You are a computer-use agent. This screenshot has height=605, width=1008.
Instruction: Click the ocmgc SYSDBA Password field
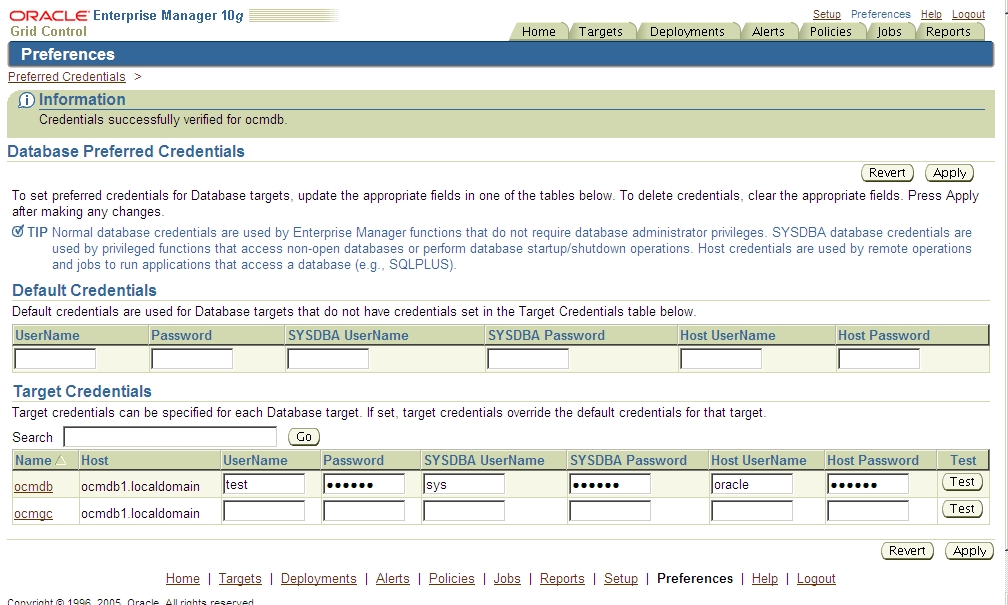pyautogui.click(x=610, y=511)
